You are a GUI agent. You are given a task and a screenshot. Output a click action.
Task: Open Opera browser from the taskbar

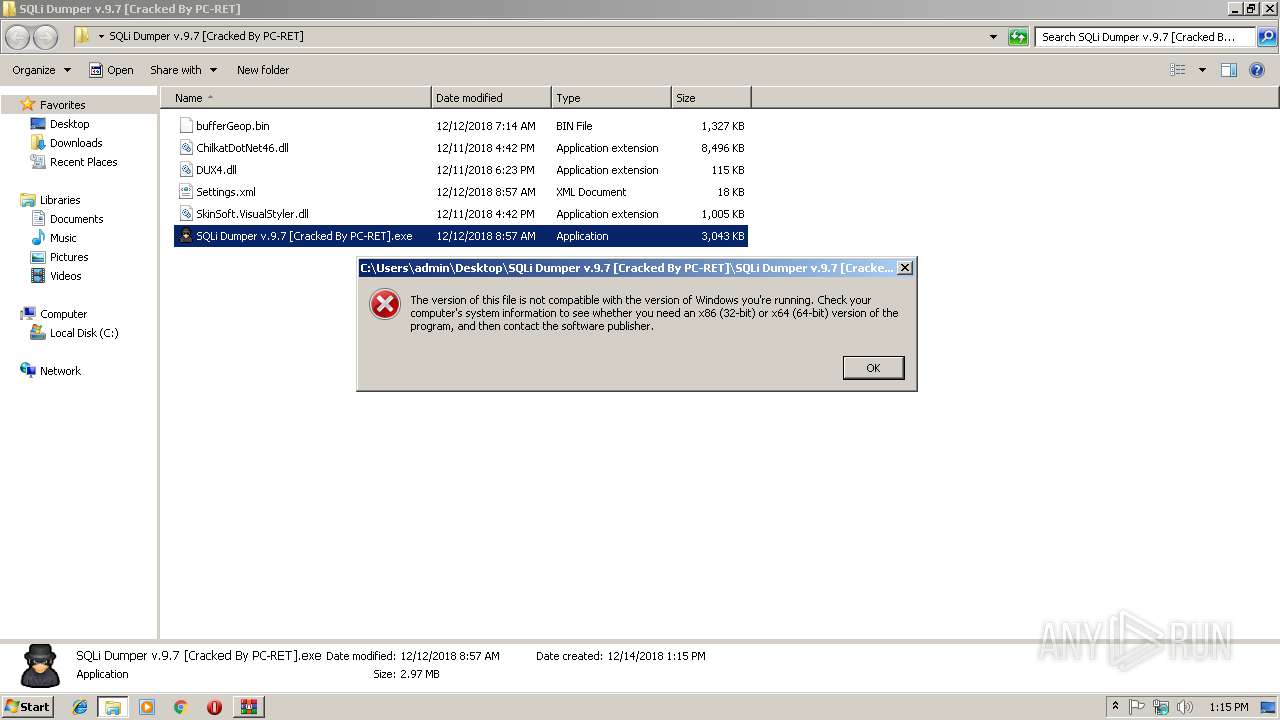(x=214, y=707)
